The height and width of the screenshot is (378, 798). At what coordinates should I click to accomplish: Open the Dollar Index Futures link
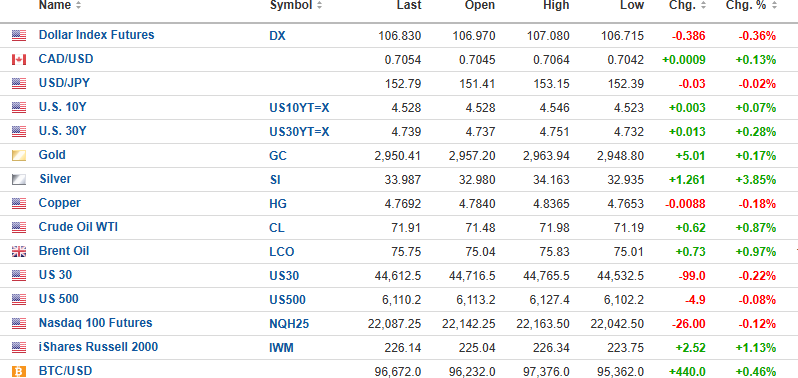pyautogui.click(x=96, y=35)
